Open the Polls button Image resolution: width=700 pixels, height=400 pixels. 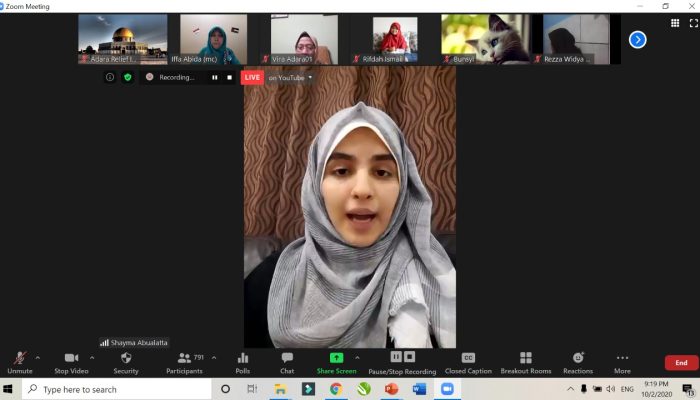[243, 363]
